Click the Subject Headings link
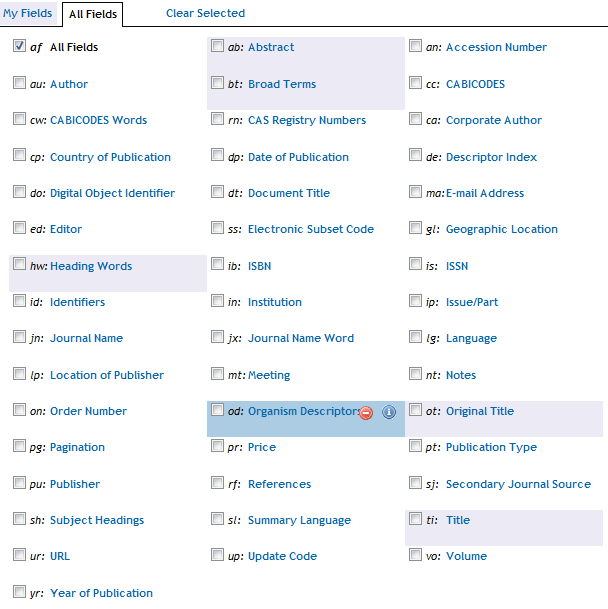Image resolution: width=608 pixels, height=609 pixels. [x=97, y=520]
